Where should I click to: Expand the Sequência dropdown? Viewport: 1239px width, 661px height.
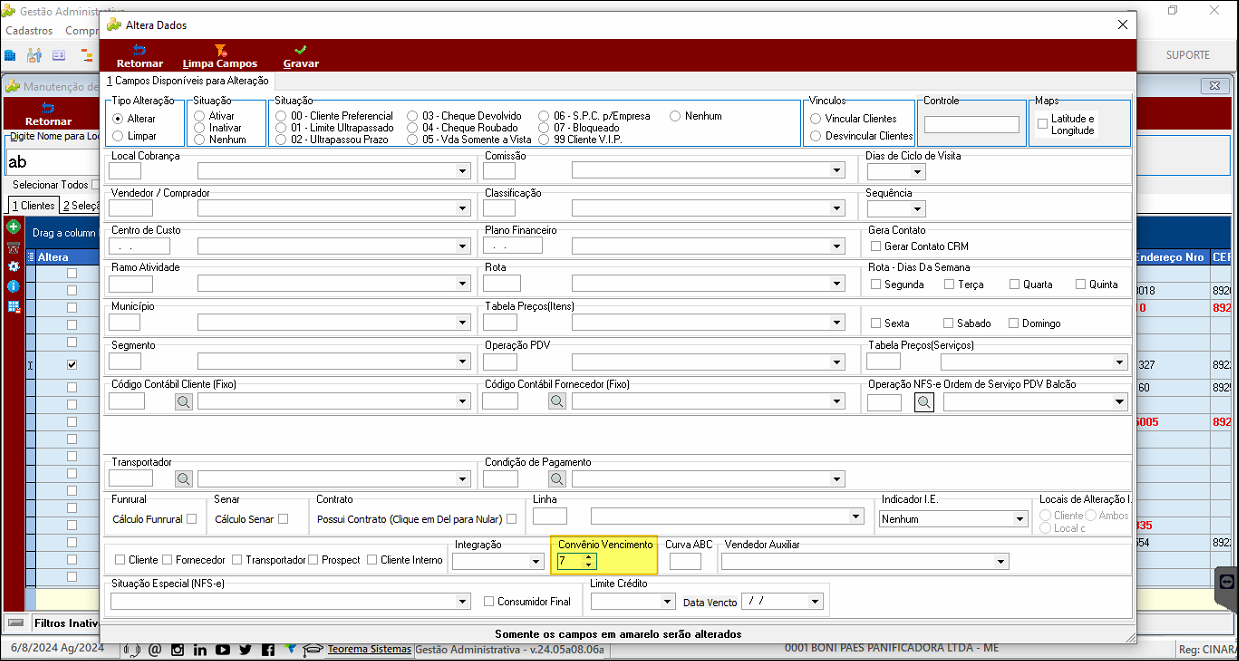(917, 209)
